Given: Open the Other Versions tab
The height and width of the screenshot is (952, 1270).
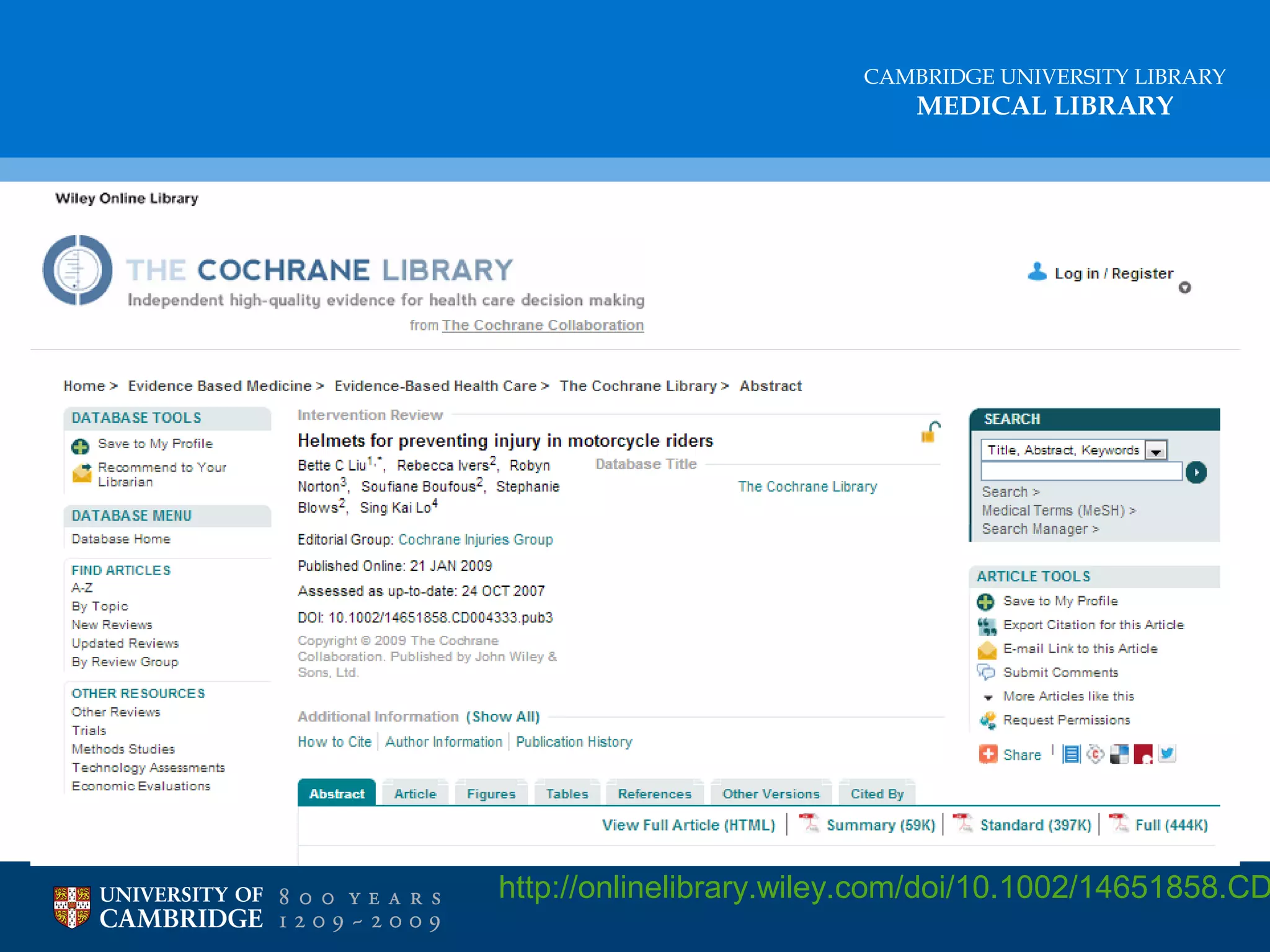Looking at the screenshot, I should click(x=771, y=794).
